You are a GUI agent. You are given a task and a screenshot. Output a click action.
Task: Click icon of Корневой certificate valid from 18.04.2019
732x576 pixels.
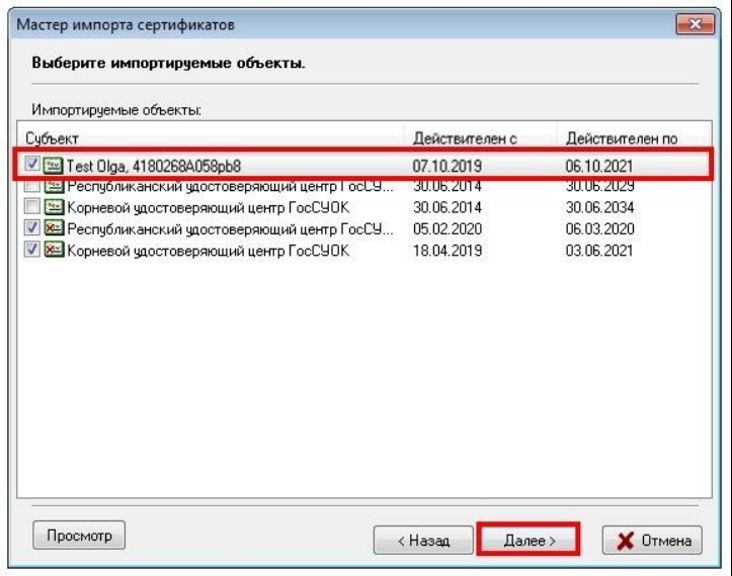click(x=53, y=250)
